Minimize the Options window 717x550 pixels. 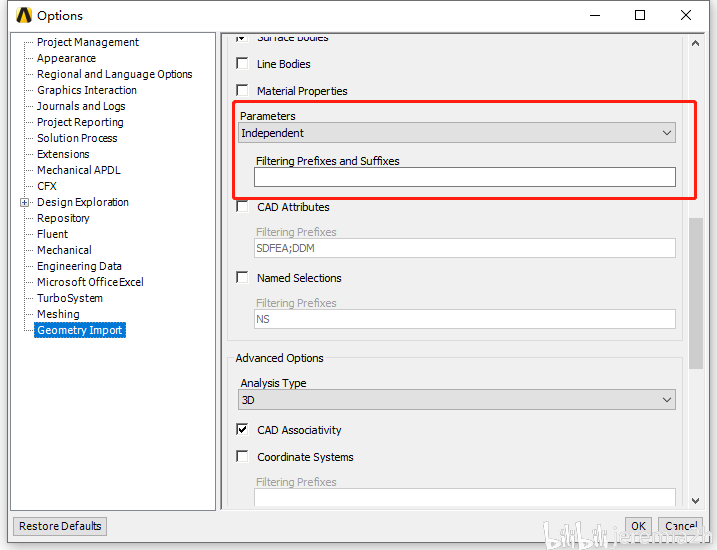point(595,15)
